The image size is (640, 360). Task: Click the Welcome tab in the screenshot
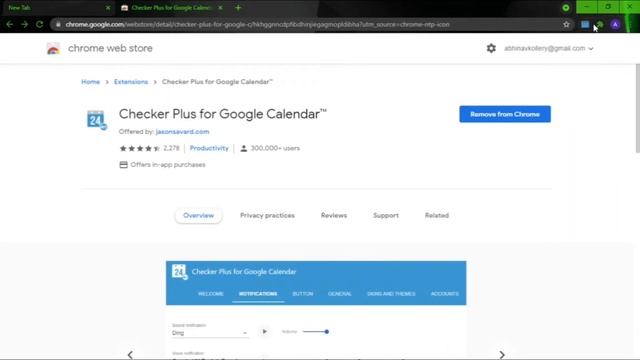(211, 294)
